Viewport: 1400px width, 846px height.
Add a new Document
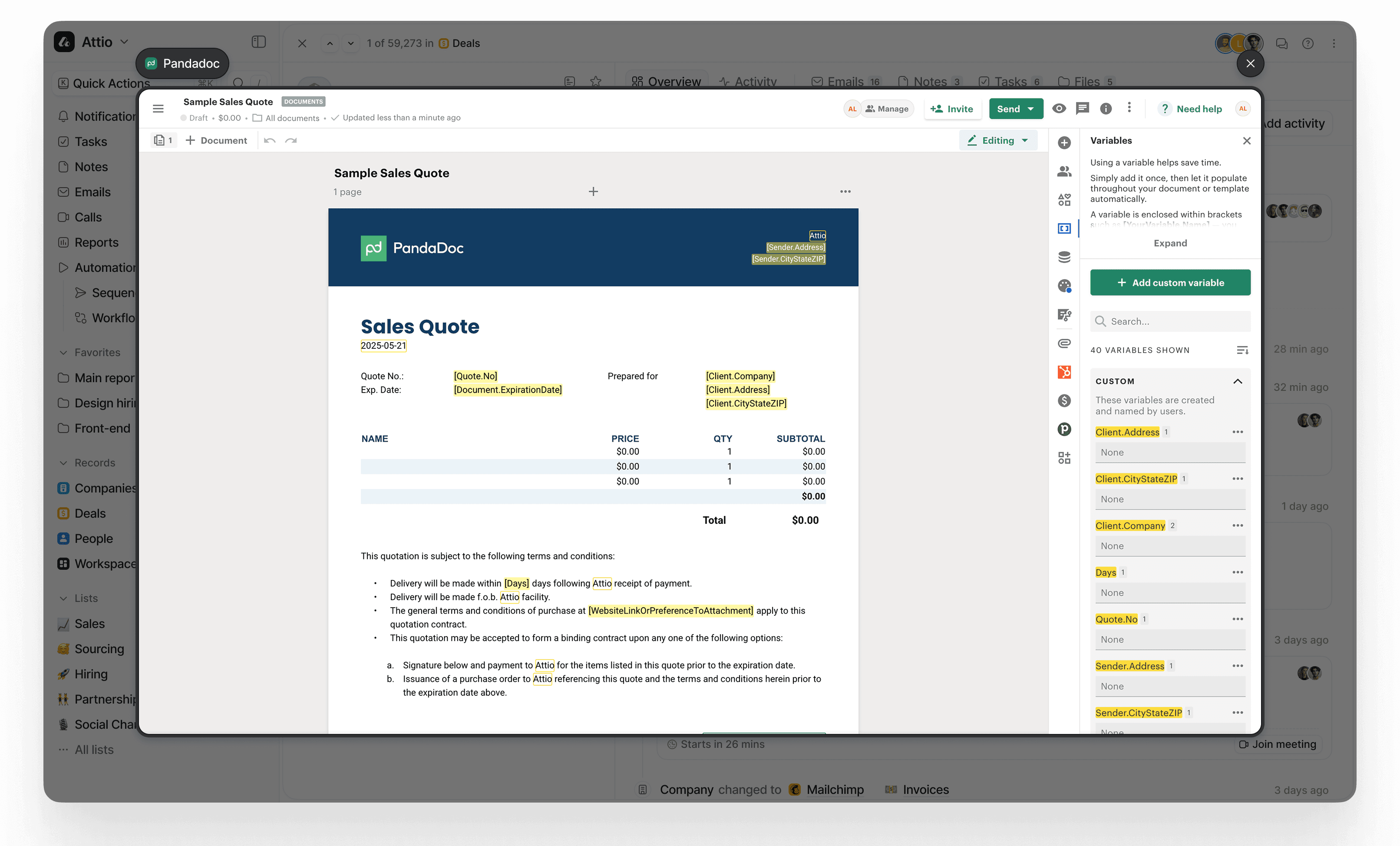(x=217, y=140)
